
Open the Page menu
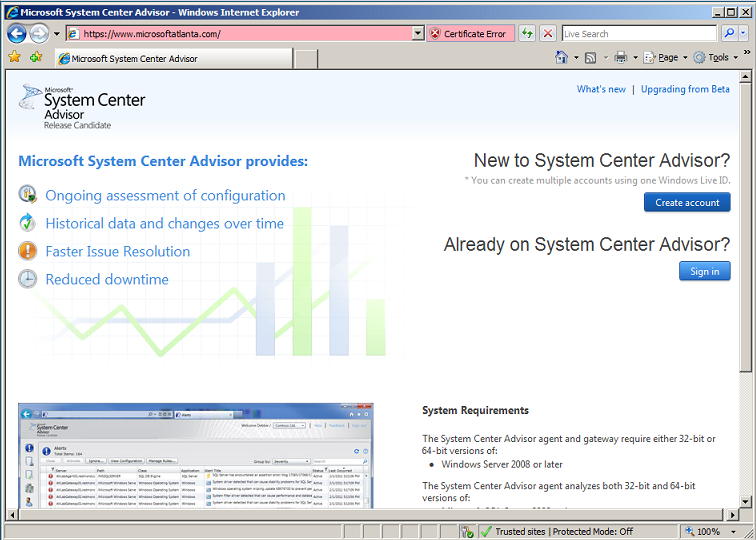tap(665, 58)
